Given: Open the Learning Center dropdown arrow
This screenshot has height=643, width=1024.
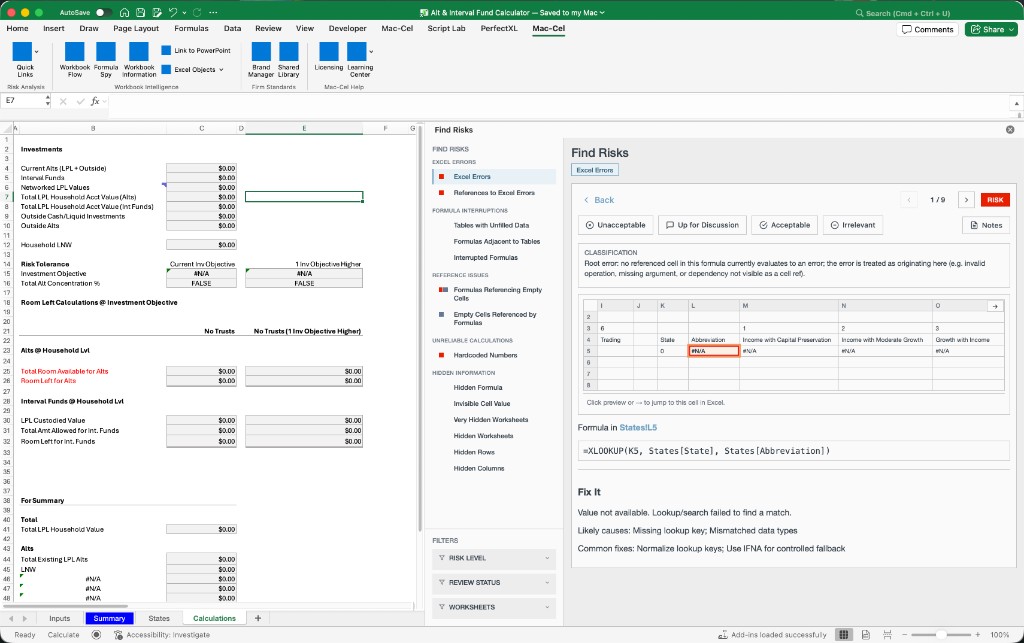Looking at the screenshot, I should point(371,51).
